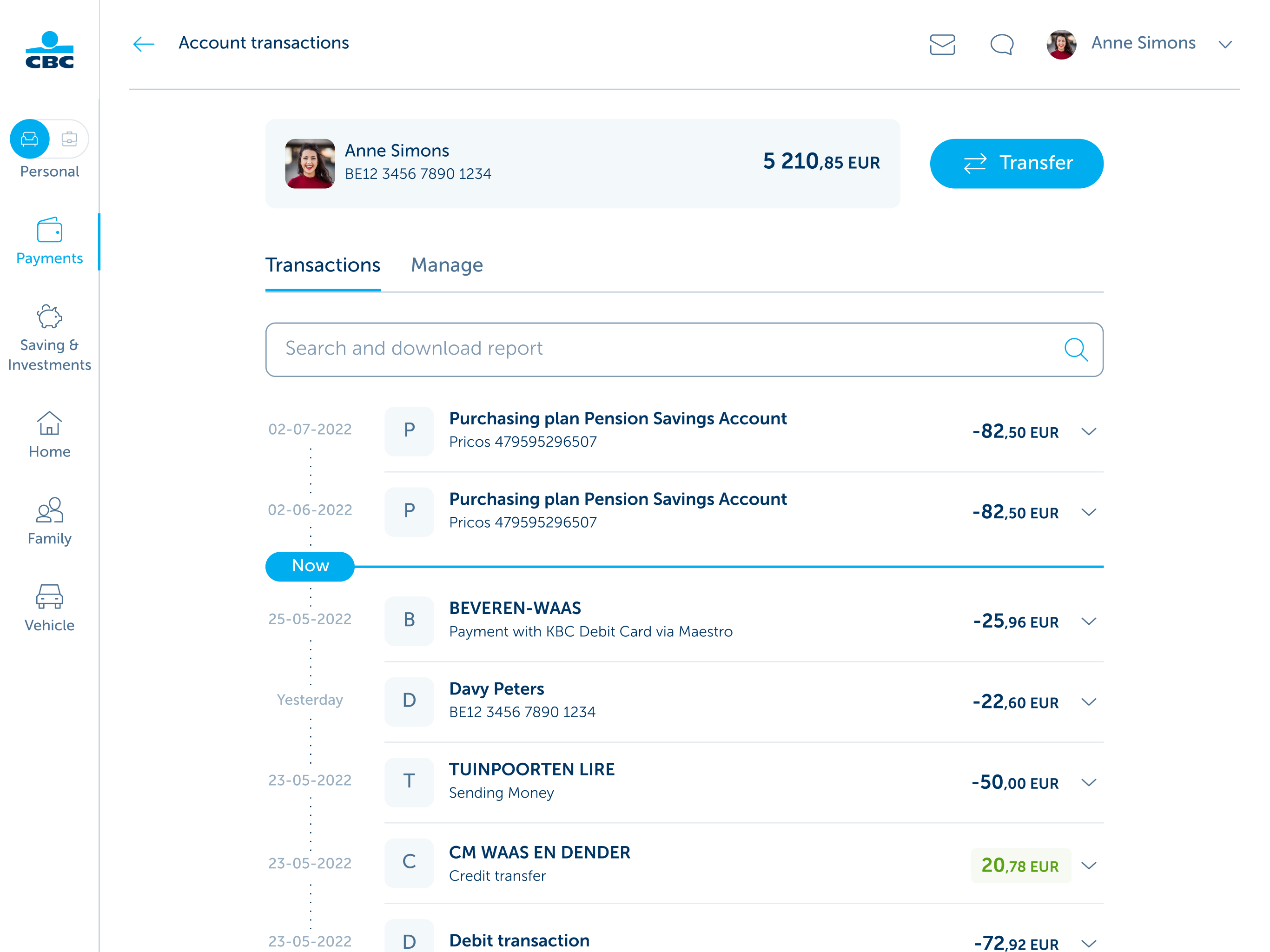Click the CBC logo
1270x952 pixels.
click(50, 50)
